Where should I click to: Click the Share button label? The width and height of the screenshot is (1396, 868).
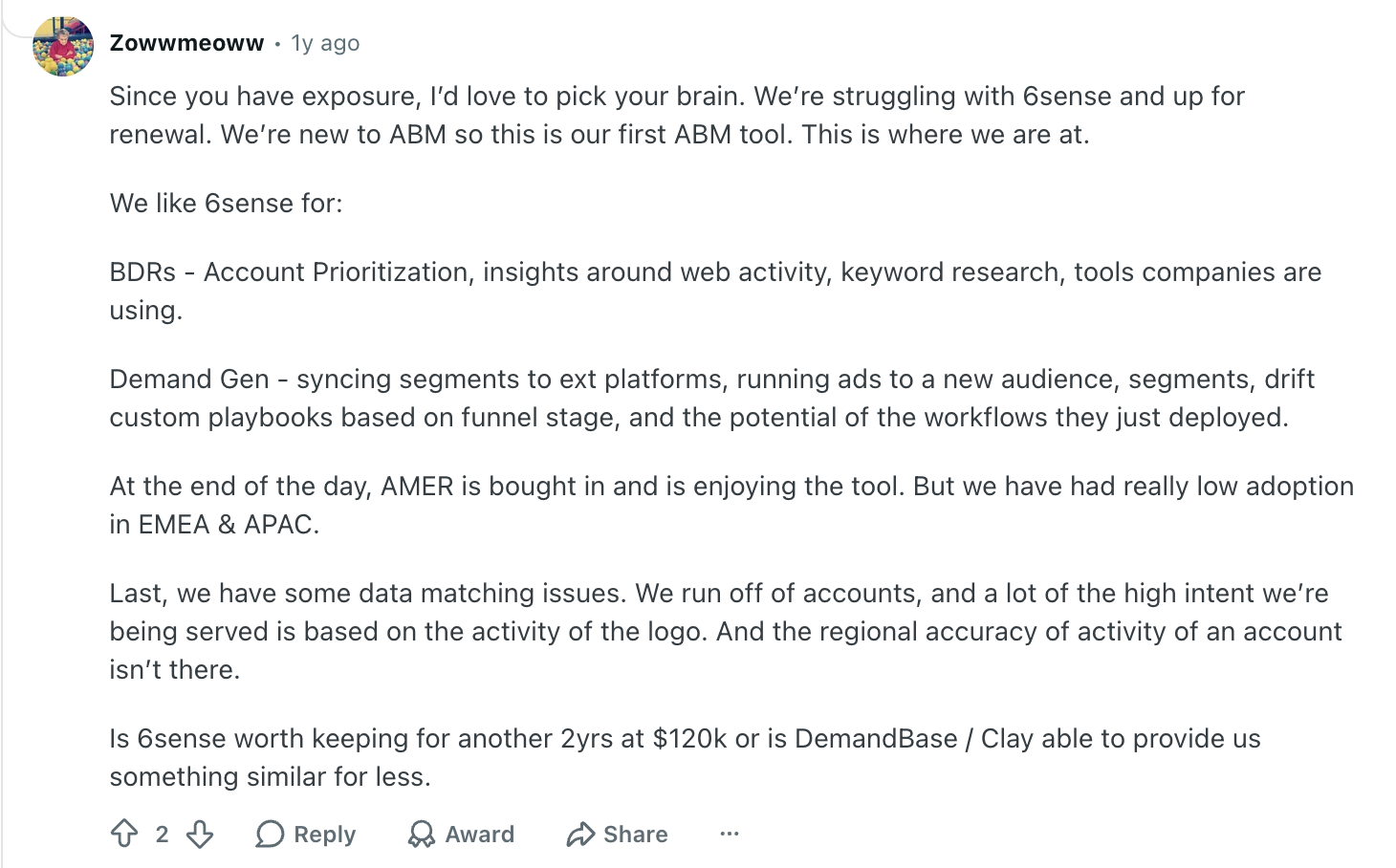(x=636, y=835)
